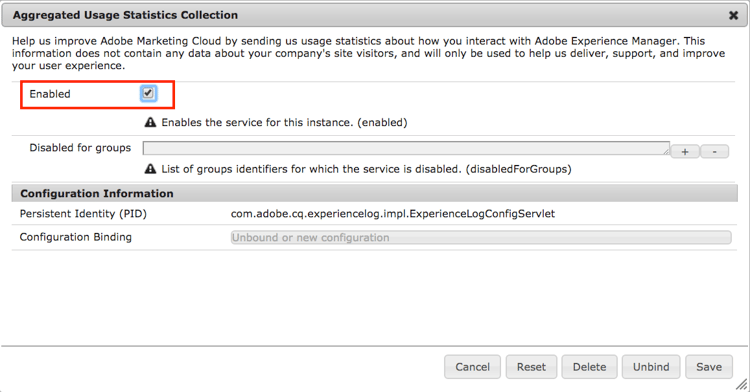
Task: Click warning icon beside Enables the service
Action: [x=150, y=122]
